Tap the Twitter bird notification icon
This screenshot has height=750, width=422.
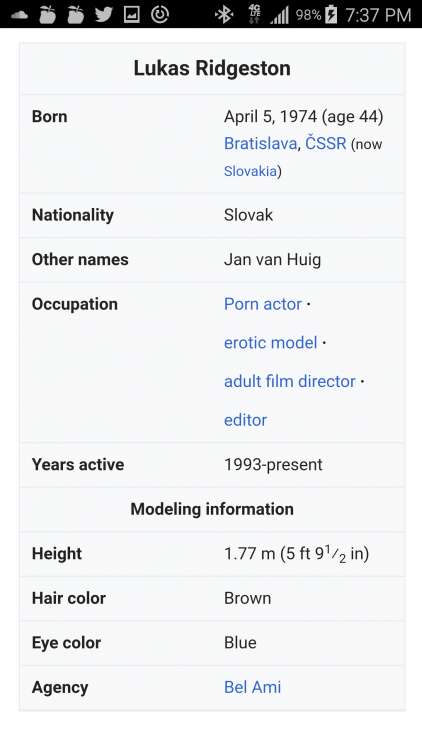click(103, 14)
